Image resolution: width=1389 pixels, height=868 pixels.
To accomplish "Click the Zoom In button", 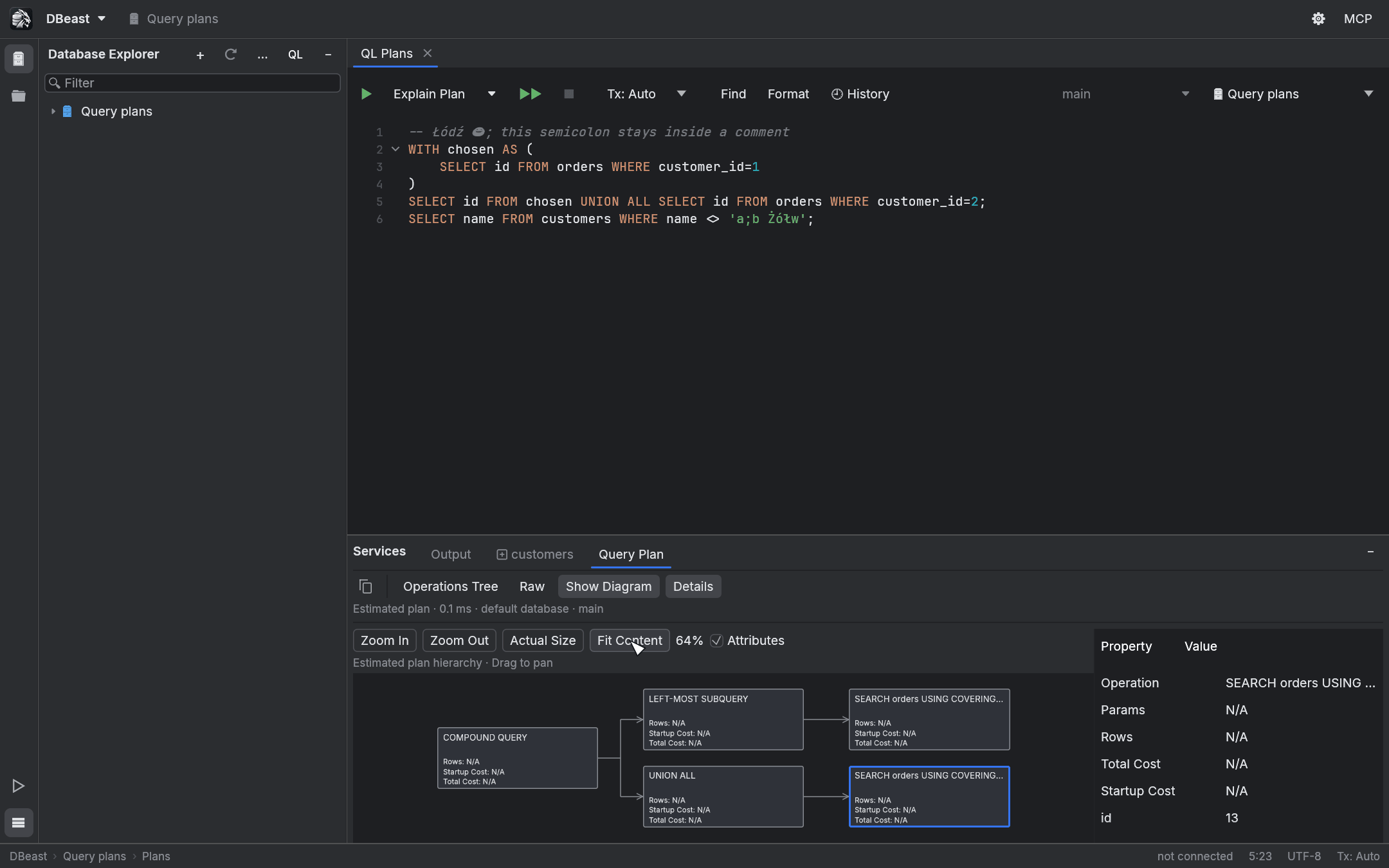I will pos(385,640).
